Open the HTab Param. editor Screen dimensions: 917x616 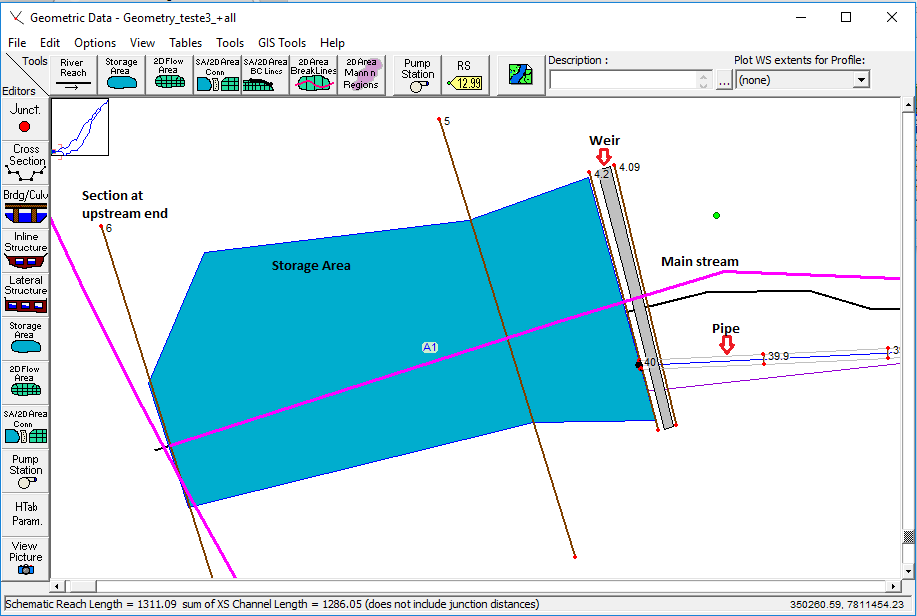coord(26,513)
